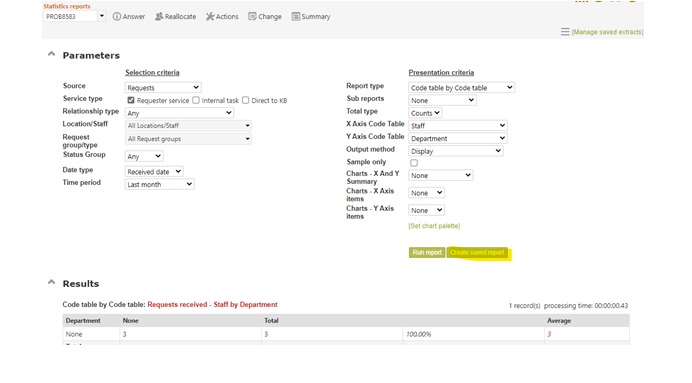Click the Selection criteria heading

(152, 72)
